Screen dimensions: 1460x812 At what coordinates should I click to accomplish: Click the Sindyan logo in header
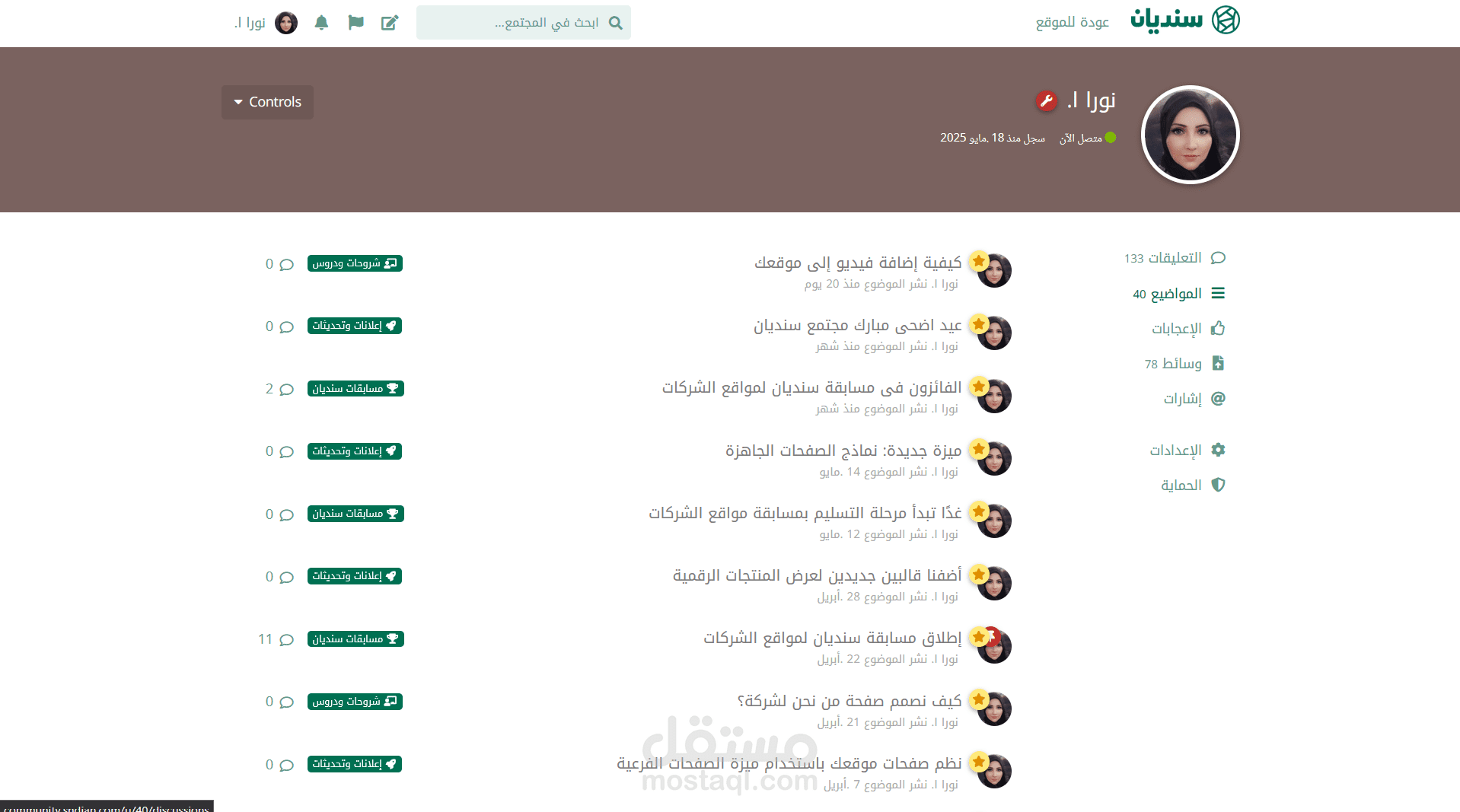(x=1185, y=20)
